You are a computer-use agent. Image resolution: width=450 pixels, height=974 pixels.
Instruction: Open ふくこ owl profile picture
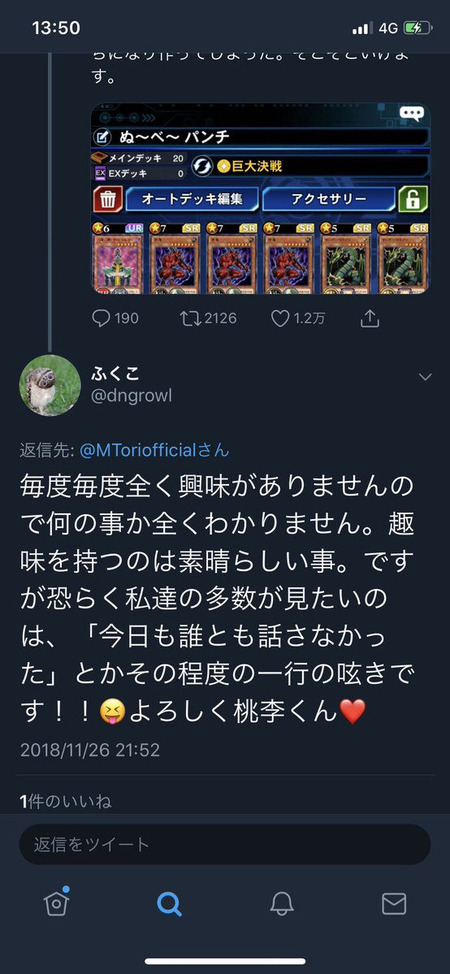point(50,385)
